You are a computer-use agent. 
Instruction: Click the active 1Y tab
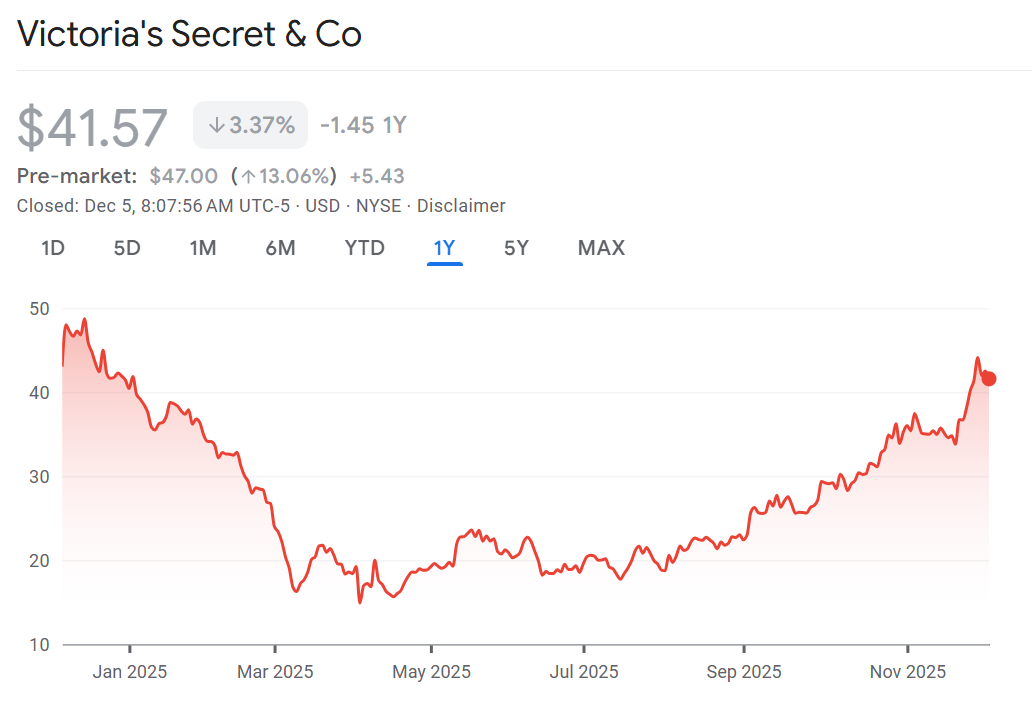coord(444,248)
